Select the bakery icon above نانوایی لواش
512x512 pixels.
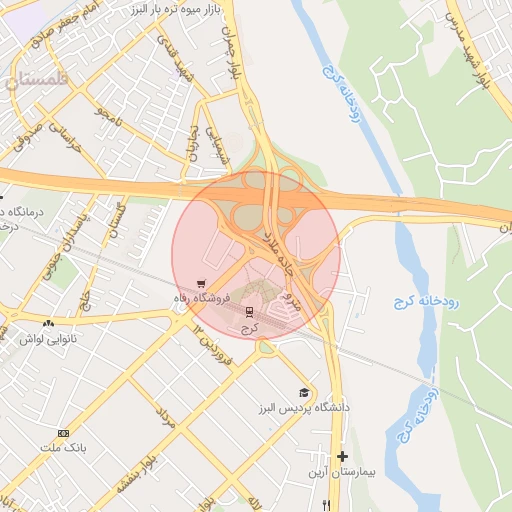[48, 323]
